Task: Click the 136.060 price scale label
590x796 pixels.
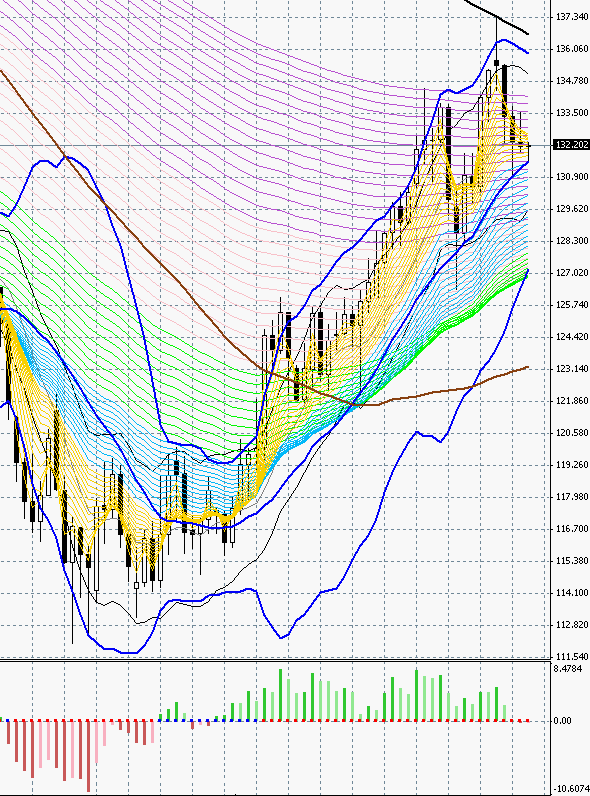Action: click(x=572, y=49)
